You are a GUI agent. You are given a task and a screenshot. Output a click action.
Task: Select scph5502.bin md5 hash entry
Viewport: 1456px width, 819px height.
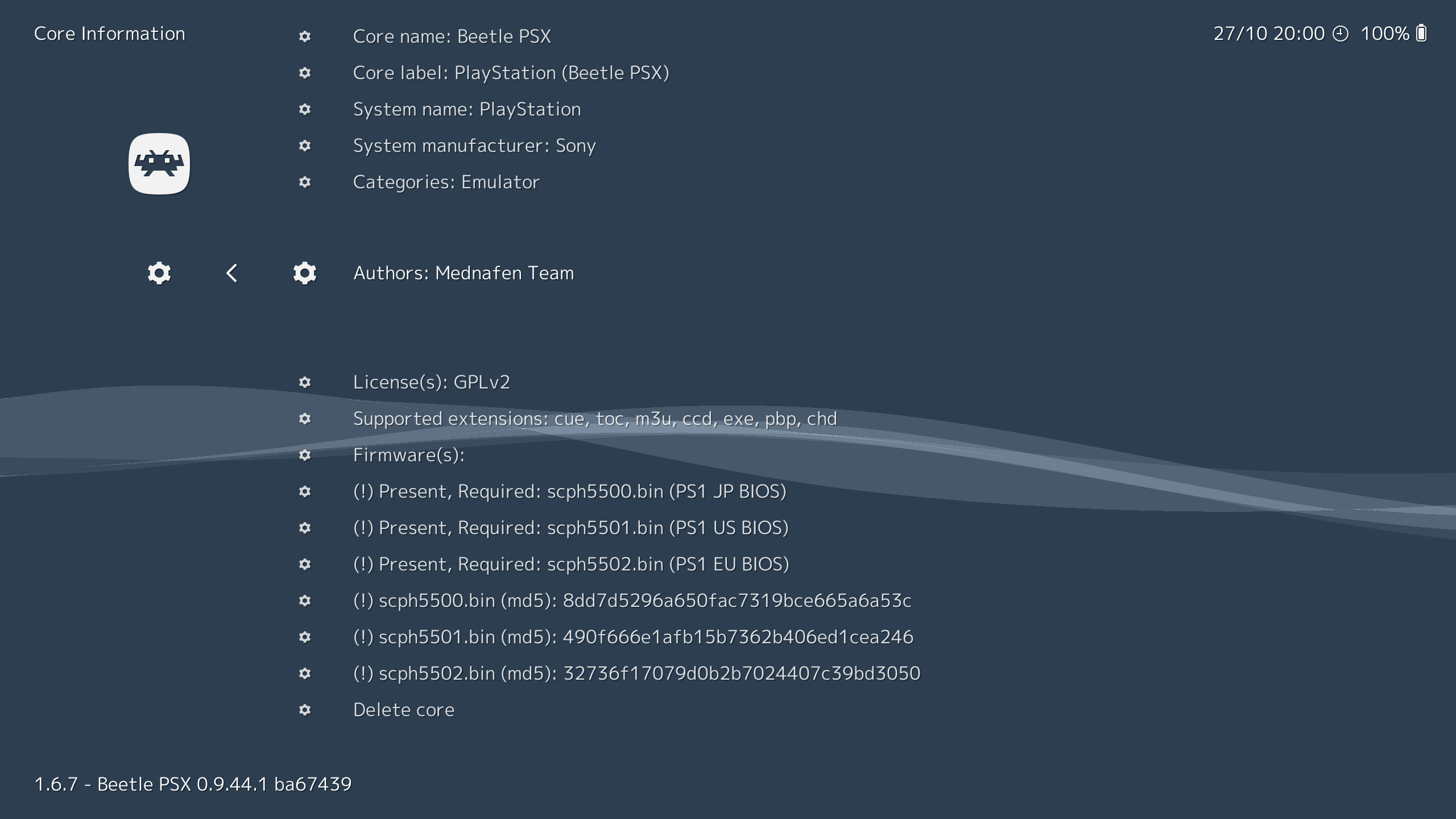tap(636, 673)
